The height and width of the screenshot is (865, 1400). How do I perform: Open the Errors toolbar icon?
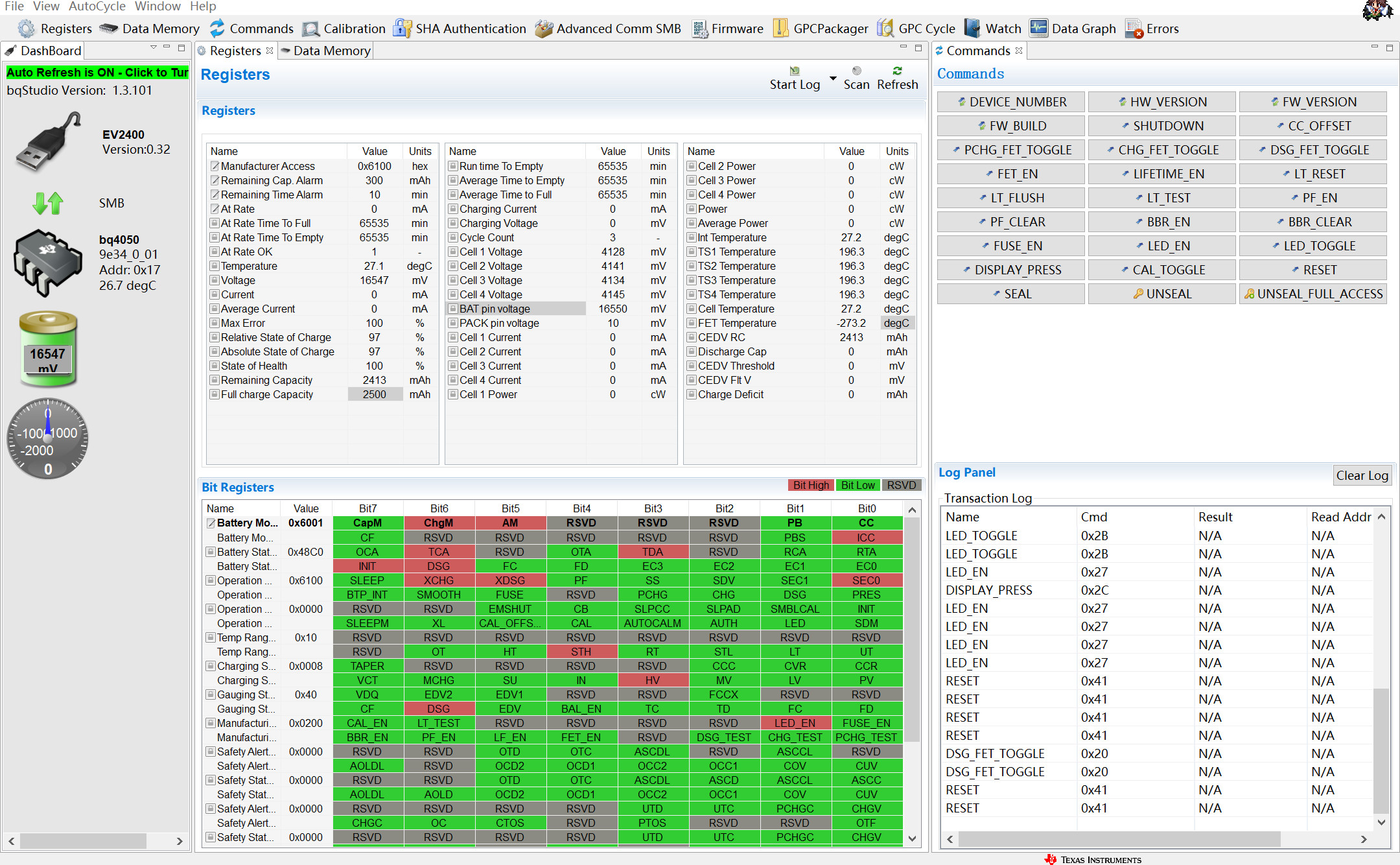[1134, 29]
